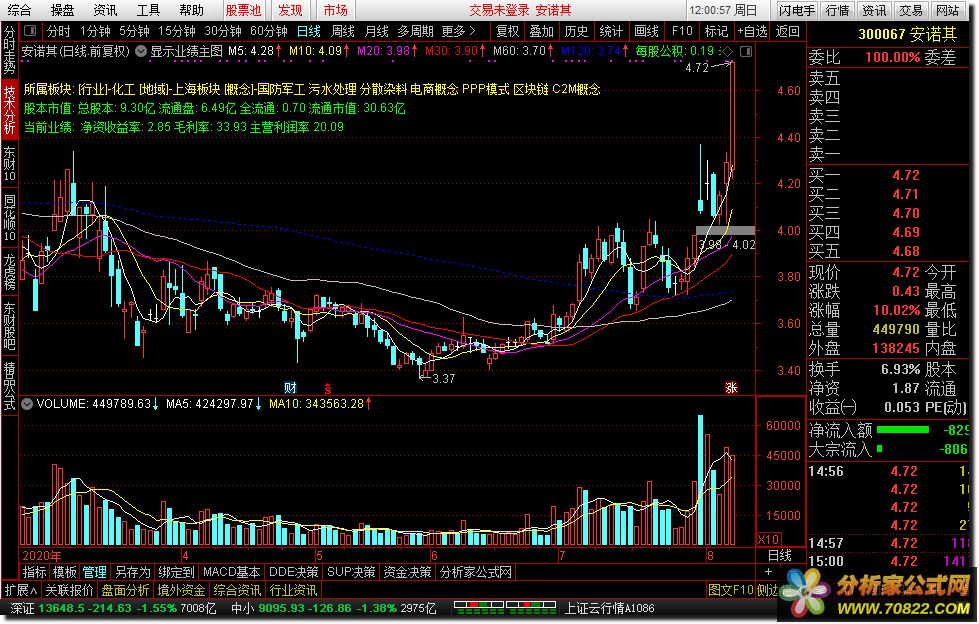Screen dimensions: 979x624
Task: Select the DDE决策 indicator tab
Action: pyautogui.click(x=293, y=572)
